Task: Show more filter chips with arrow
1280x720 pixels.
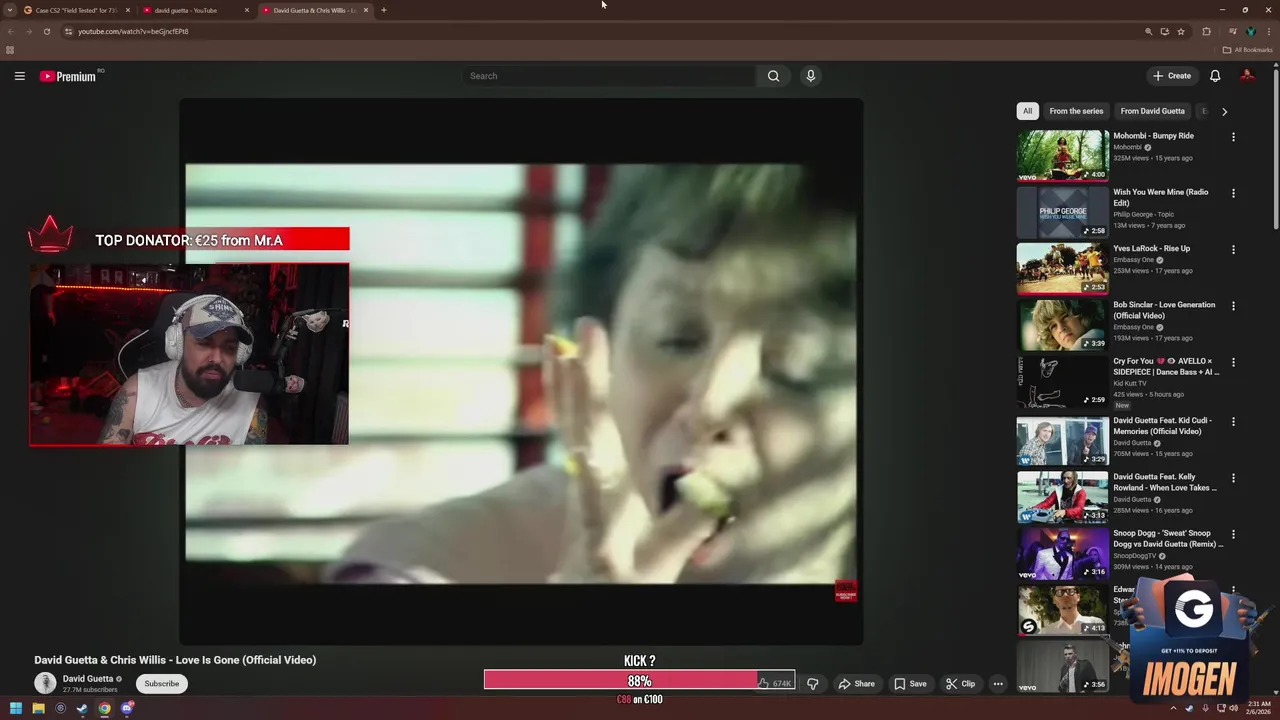Action: point(1224,111)
